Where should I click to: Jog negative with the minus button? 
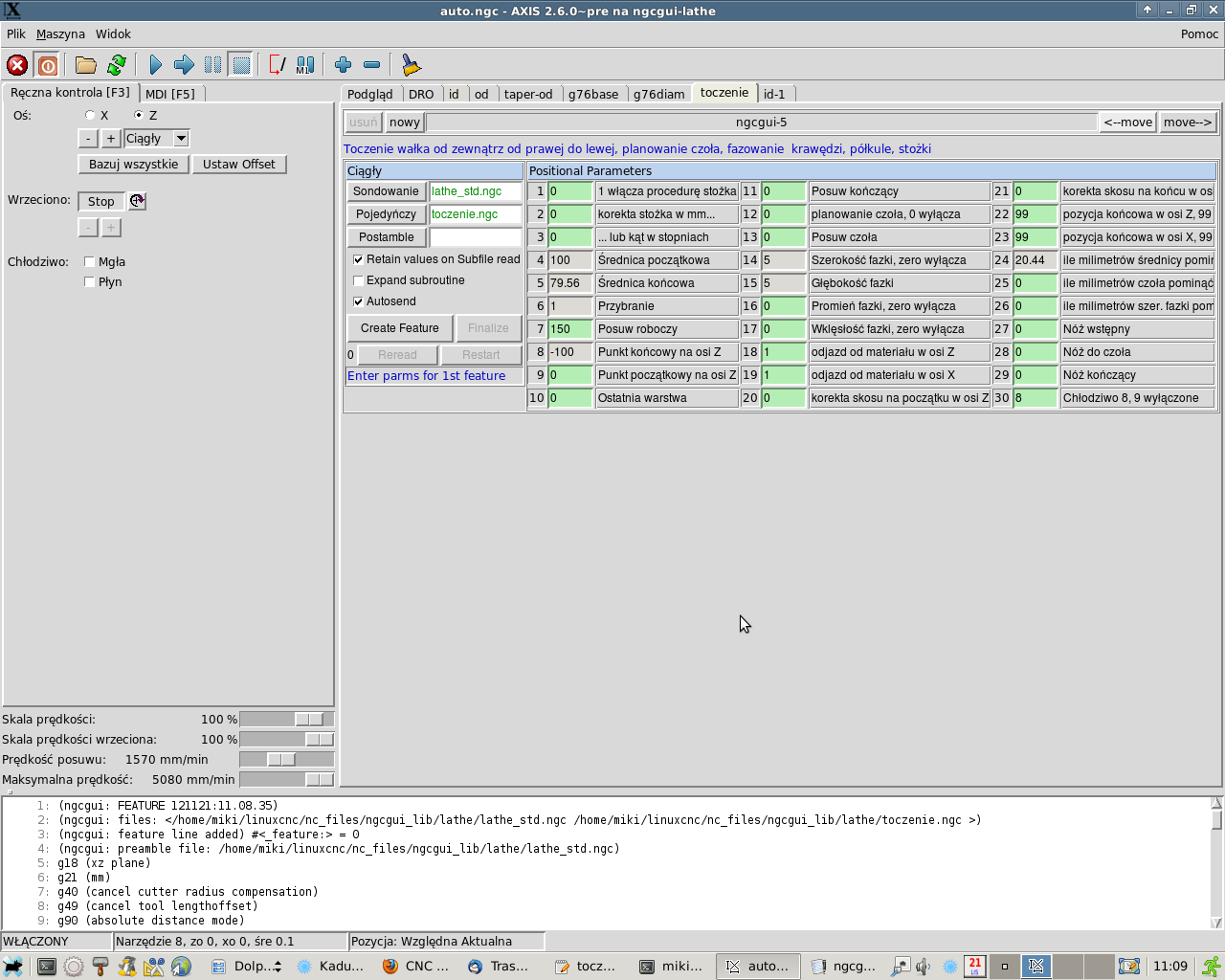[88, 139]
